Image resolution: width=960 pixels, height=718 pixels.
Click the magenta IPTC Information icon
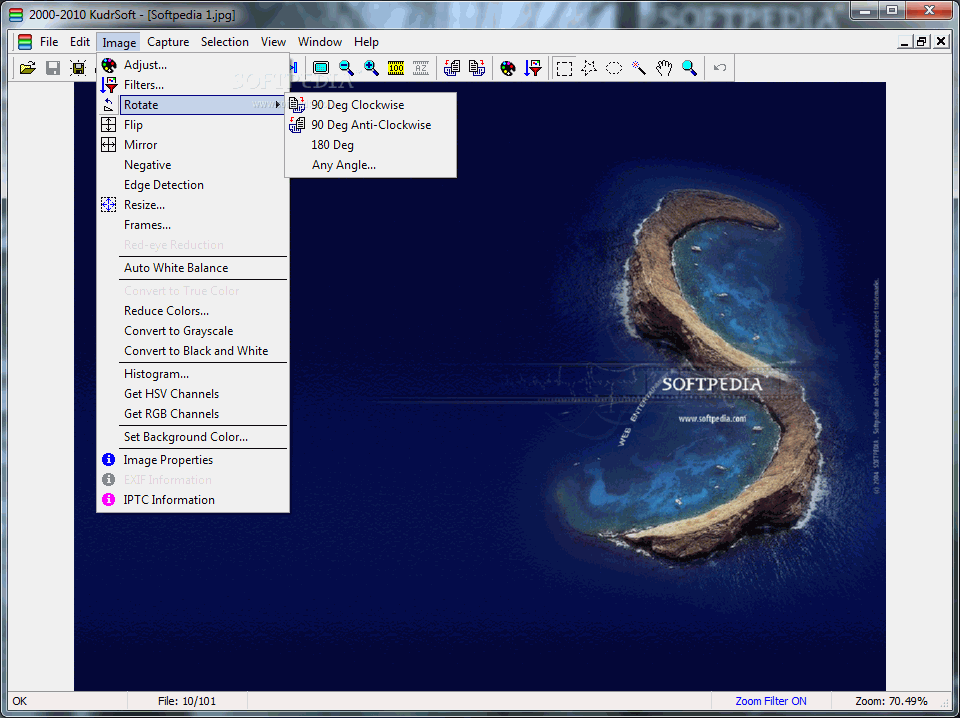(x=108, y=499)
